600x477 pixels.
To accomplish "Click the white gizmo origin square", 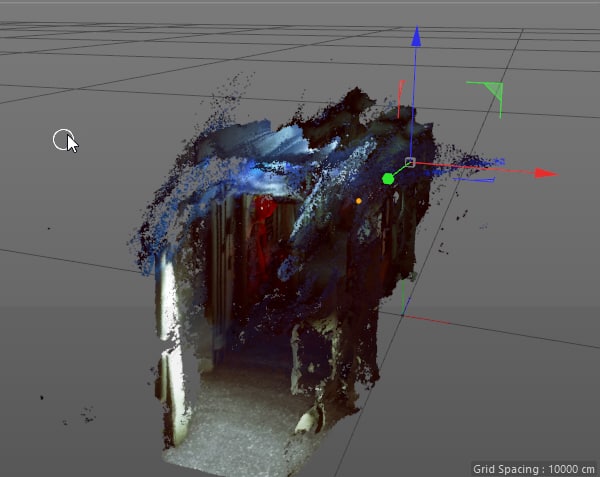I will [x=410, y=162].
